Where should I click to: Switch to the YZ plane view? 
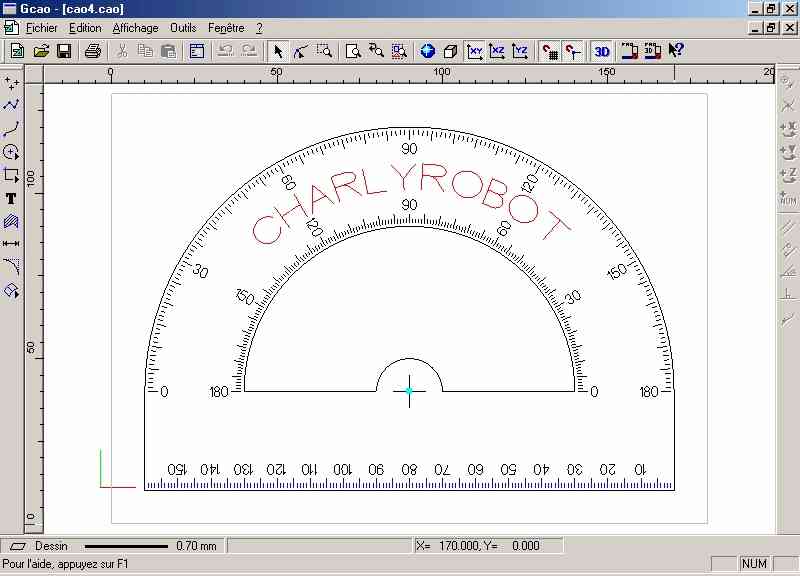pyautogui.click(x=520, y=51)
